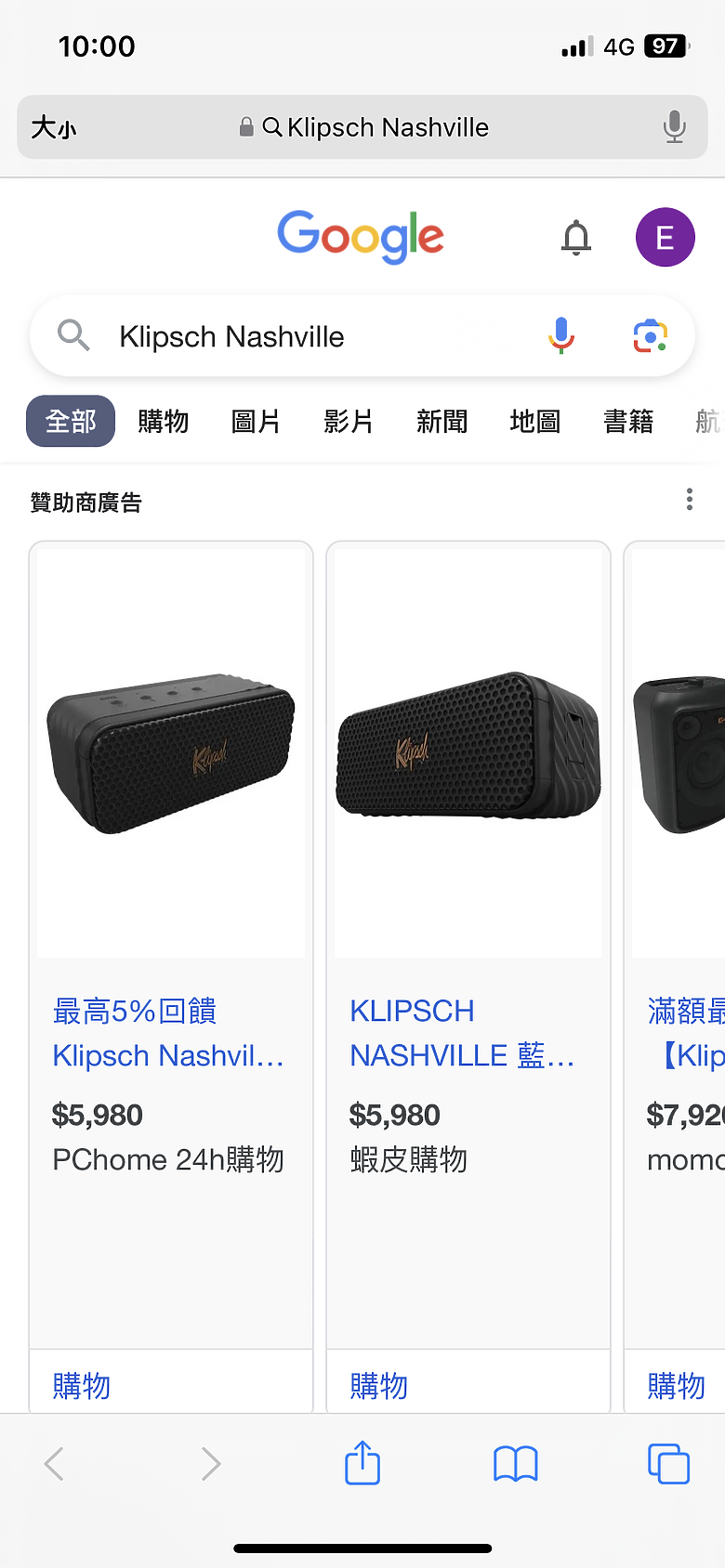Tap the magnifier icon in search box

point(73,335)
